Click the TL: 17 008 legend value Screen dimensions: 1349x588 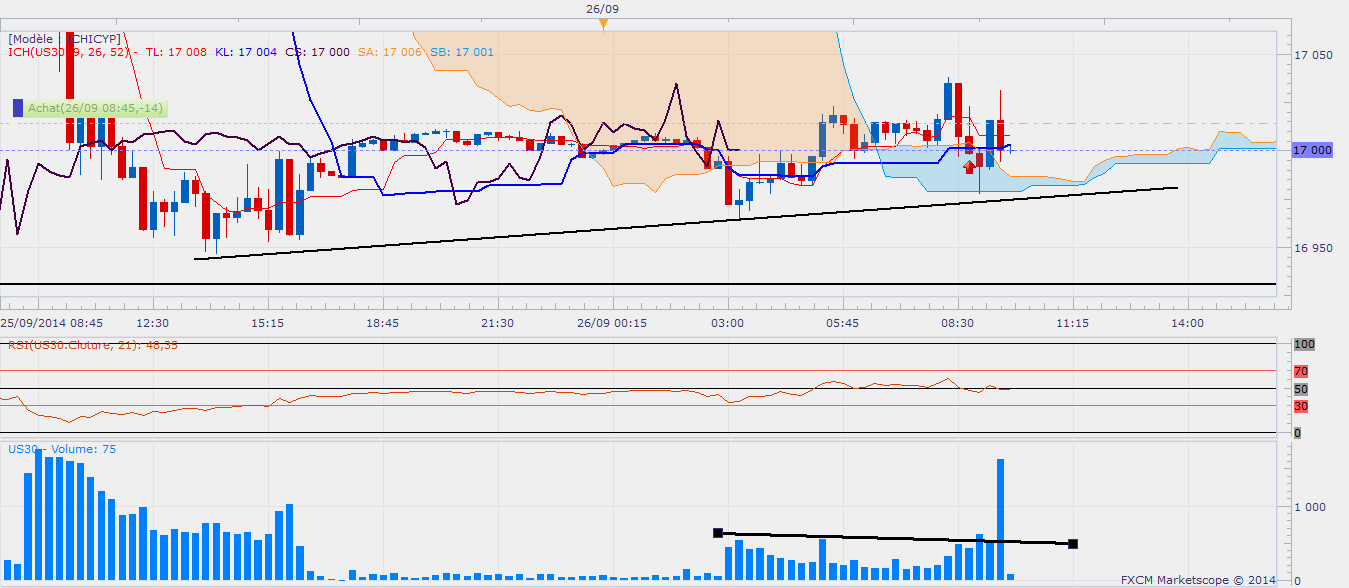coord(176,52)
